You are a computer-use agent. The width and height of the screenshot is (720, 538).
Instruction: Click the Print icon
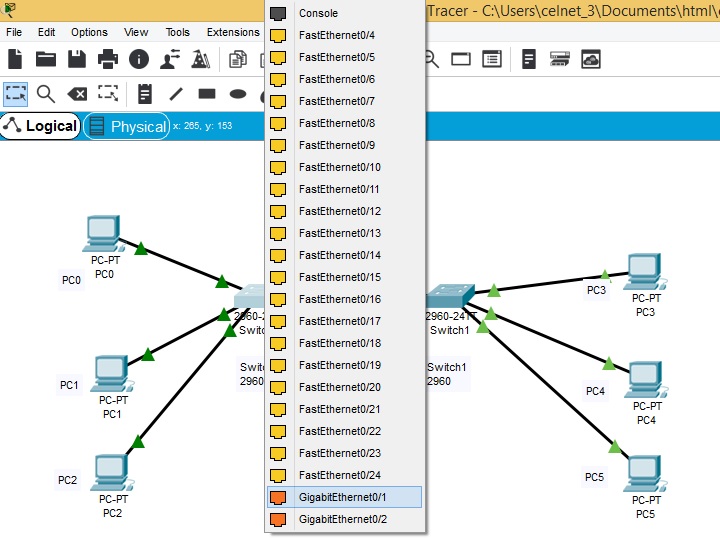pyautogui.click(x=108, y=60)
